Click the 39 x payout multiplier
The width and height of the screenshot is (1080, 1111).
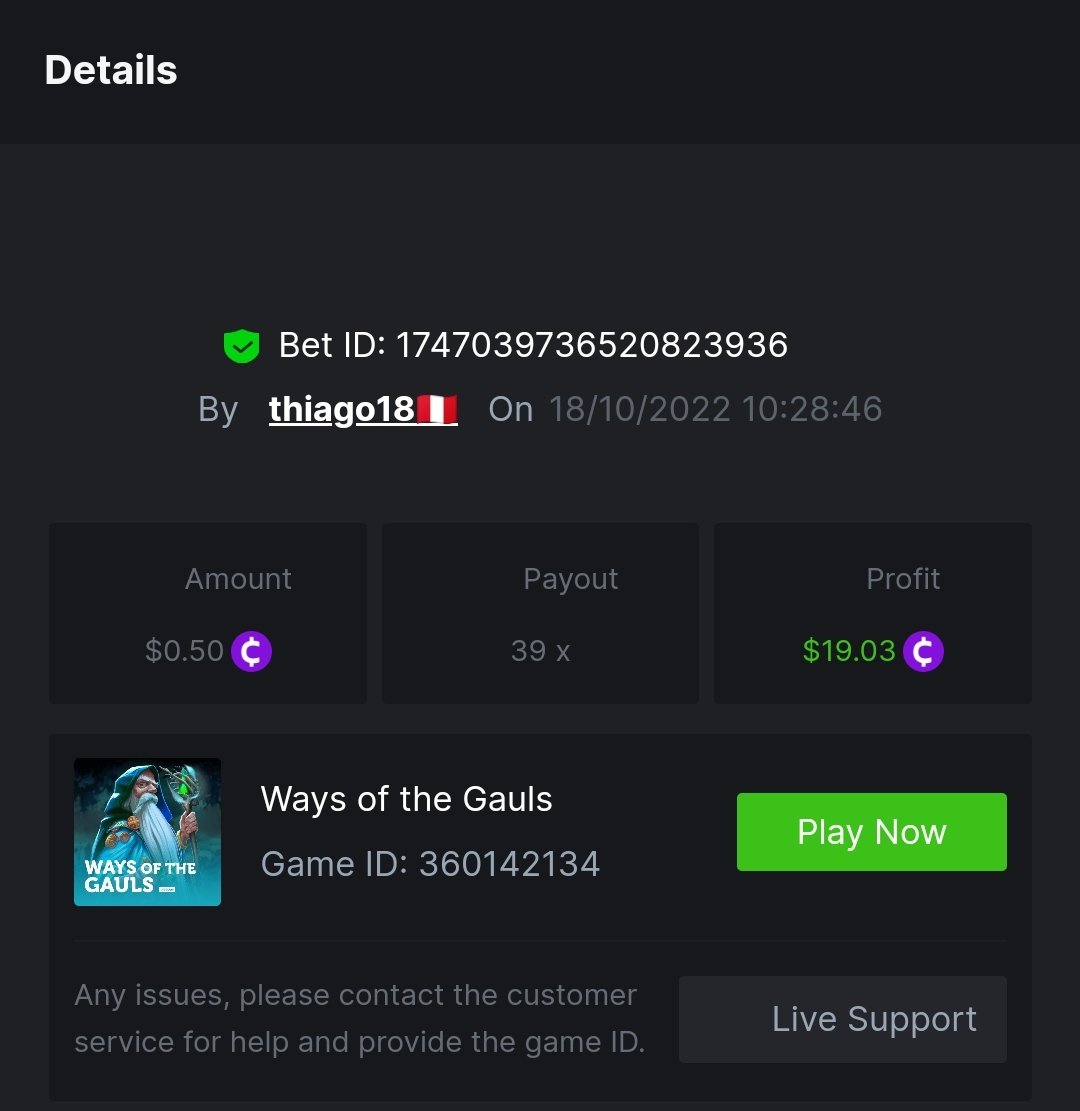[x=540, y=652]
